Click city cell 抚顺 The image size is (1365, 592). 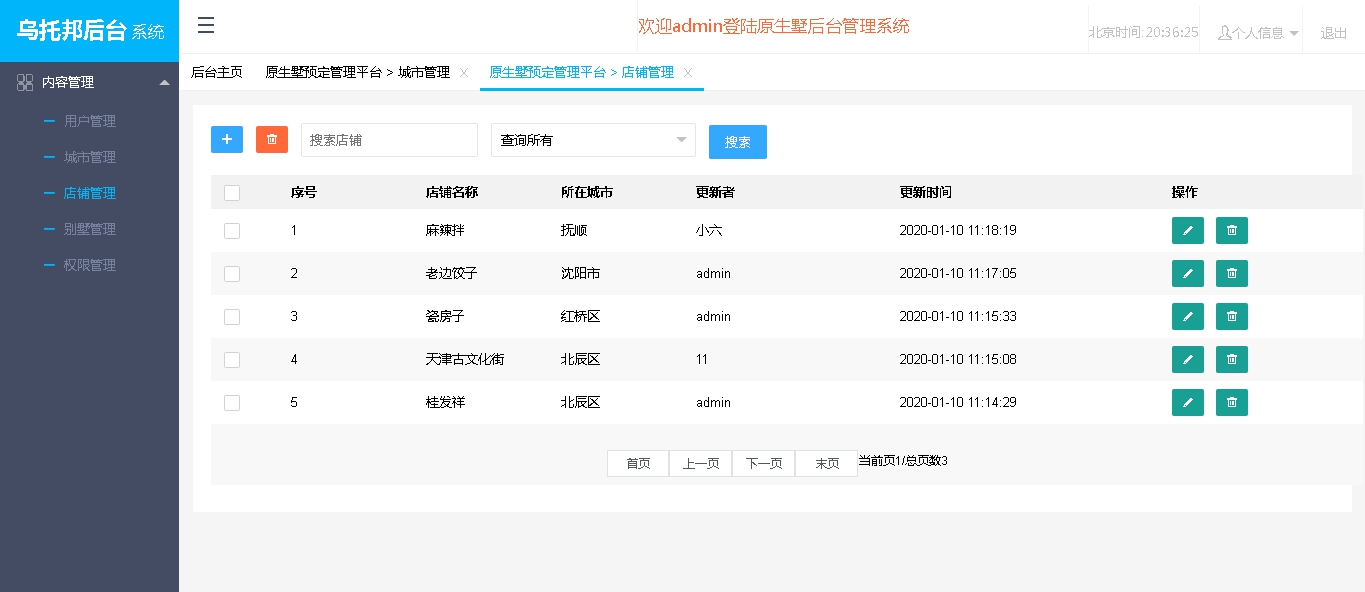[x=574, y=230]
